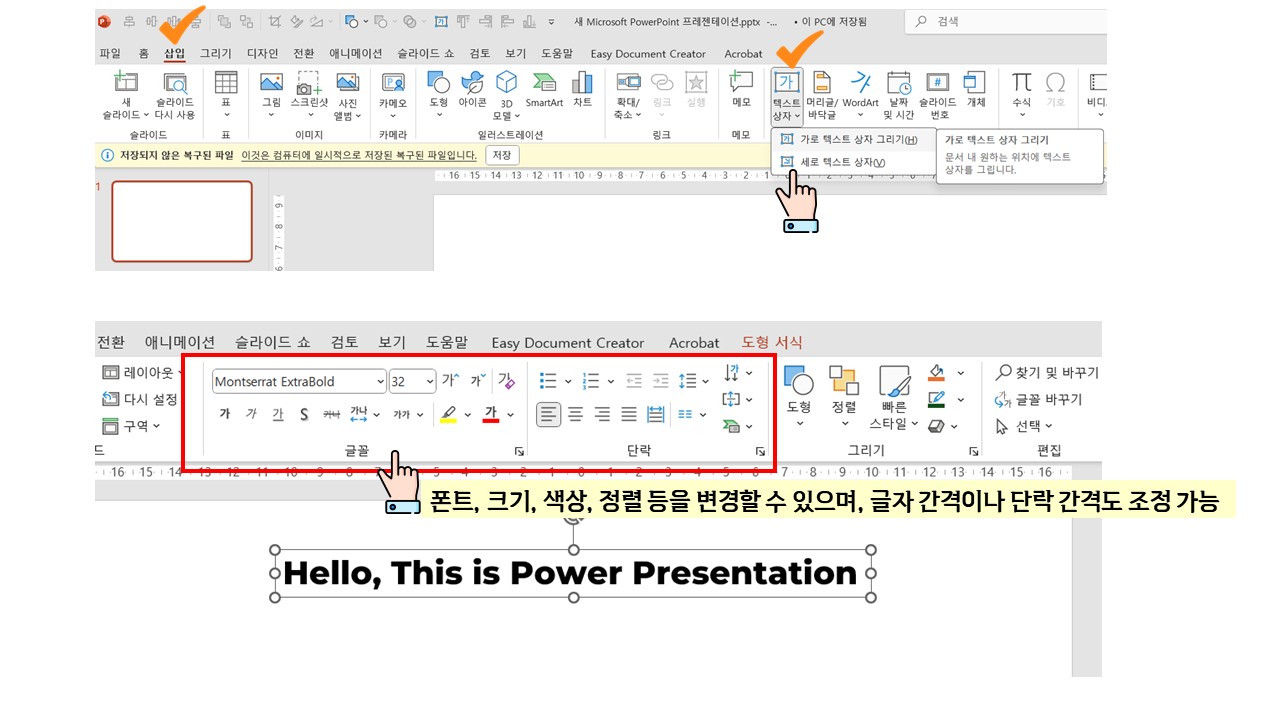Select the slide thumbnail in the panel
1280x720 pixels.
click(182, 219)
